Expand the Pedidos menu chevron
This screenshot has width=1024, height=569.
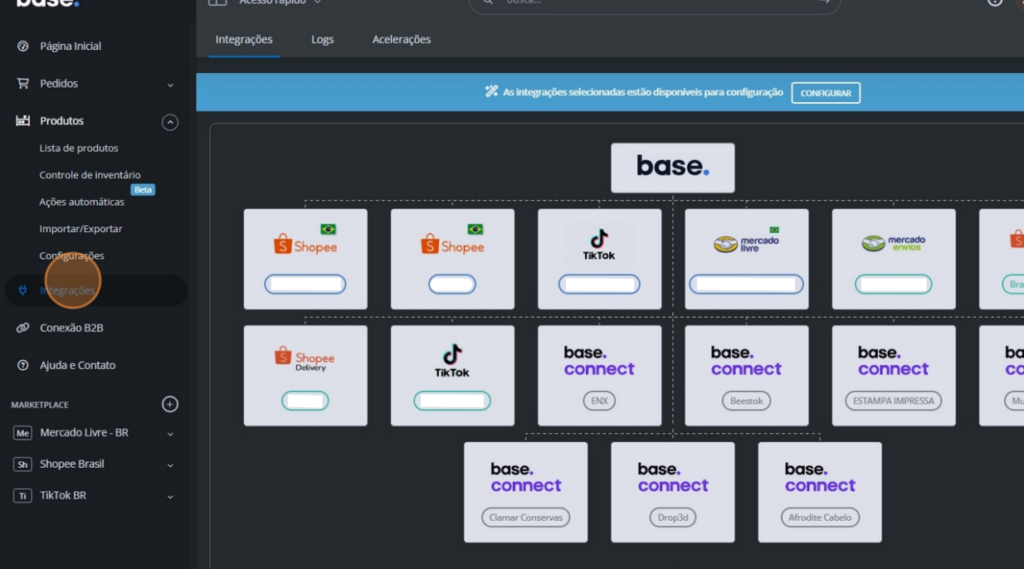point(170,85)
